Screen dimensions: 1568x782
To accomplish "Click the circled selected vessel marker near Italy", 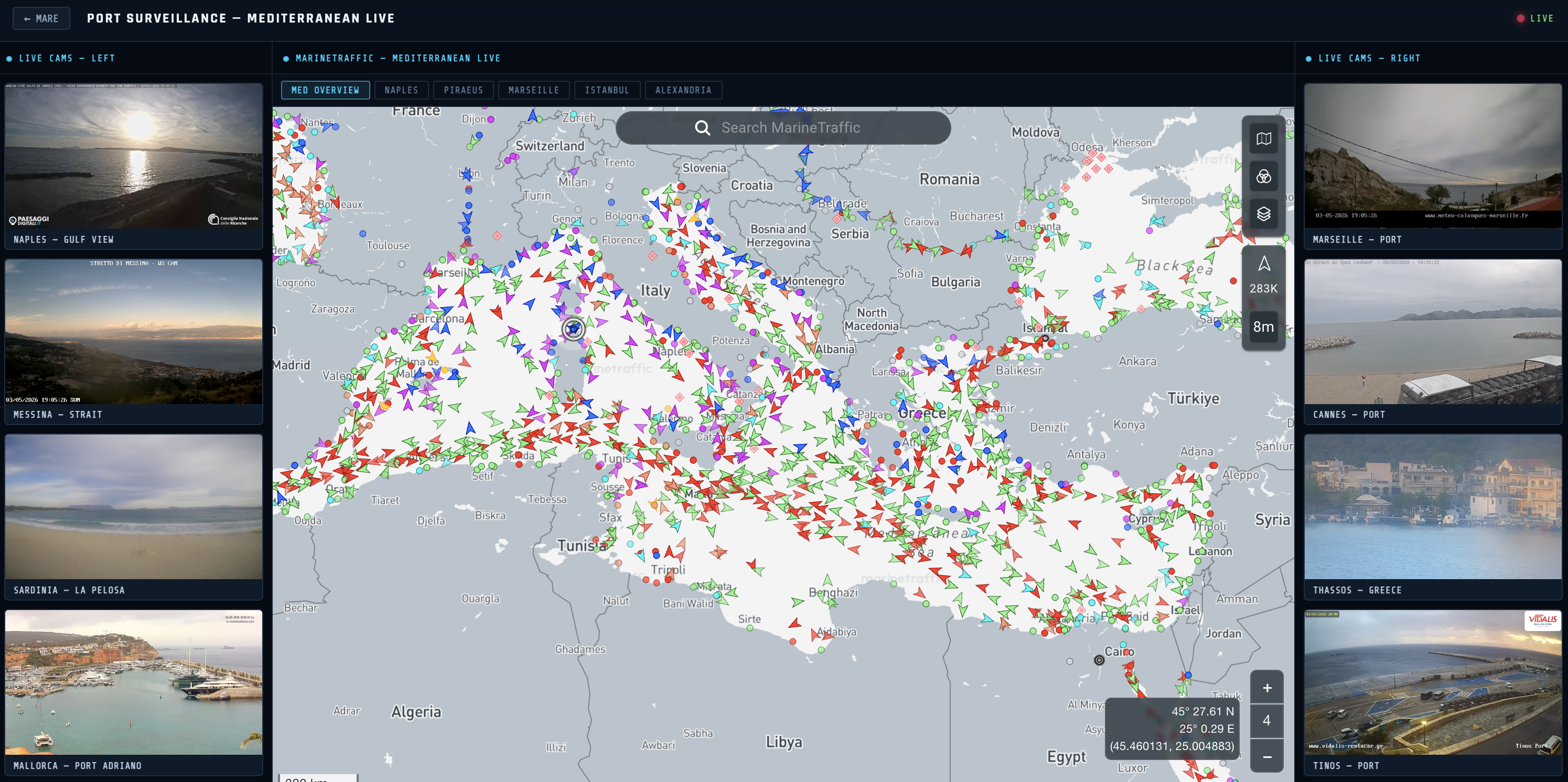I will [573, 329].
